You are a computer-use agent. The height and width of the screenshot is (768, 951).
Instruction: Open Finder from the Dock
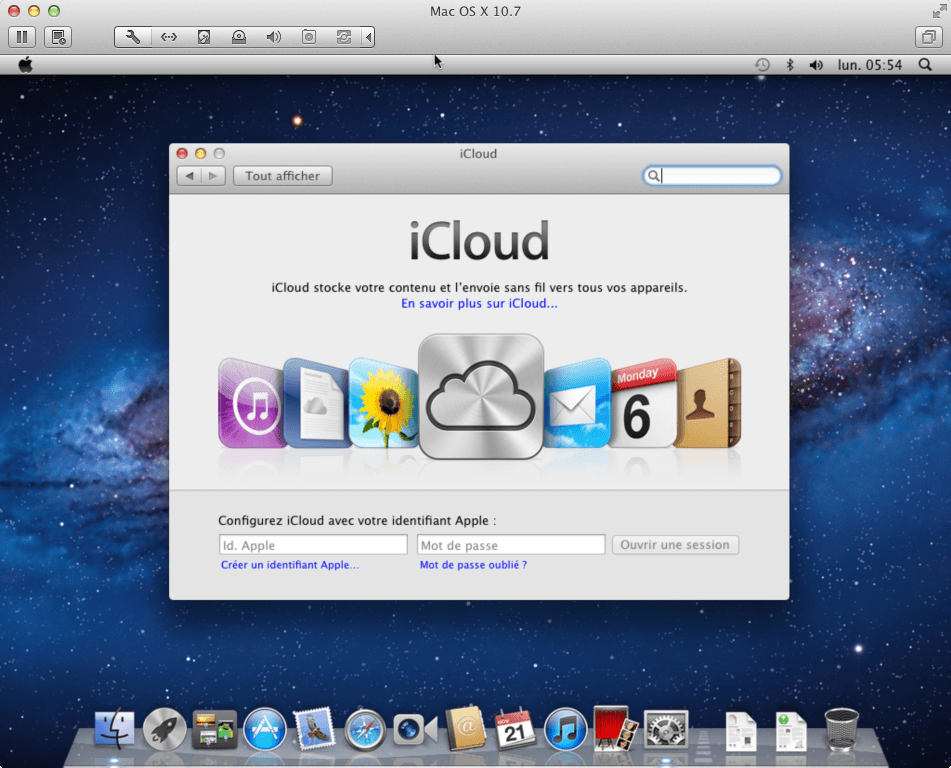114,728
